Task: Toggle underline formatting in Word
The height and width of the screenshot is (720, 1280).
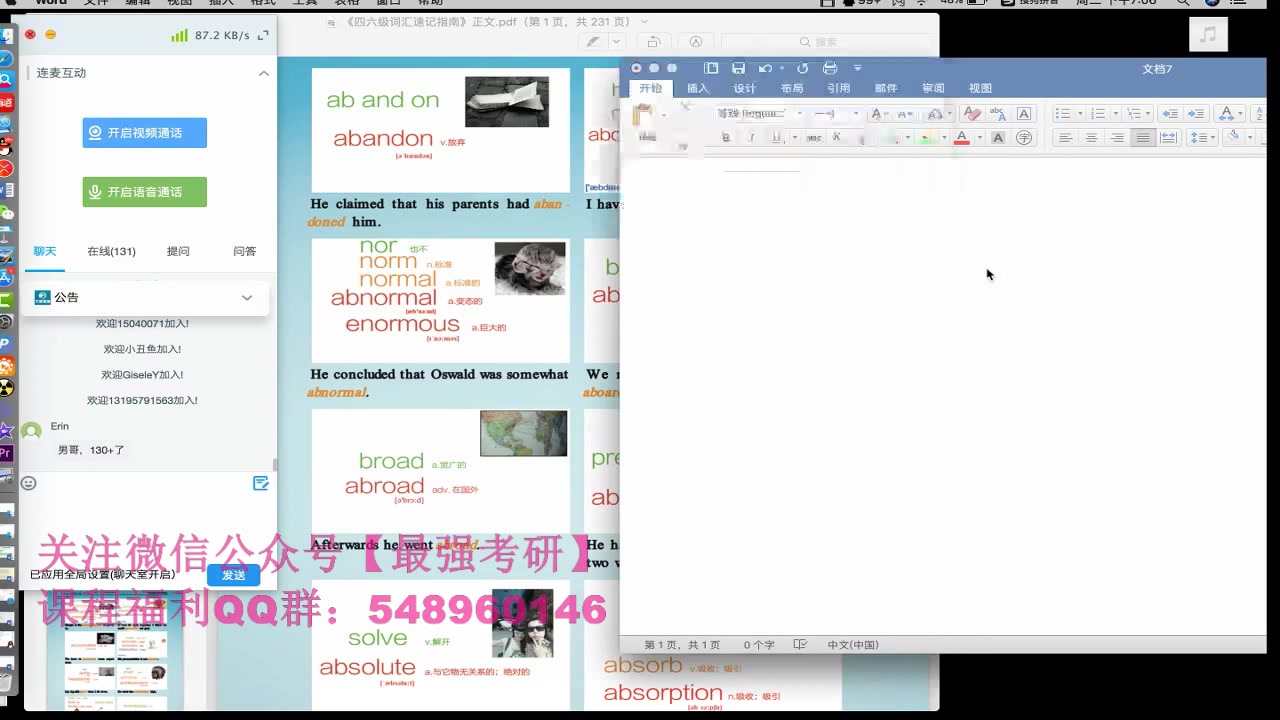Action: 776,138
